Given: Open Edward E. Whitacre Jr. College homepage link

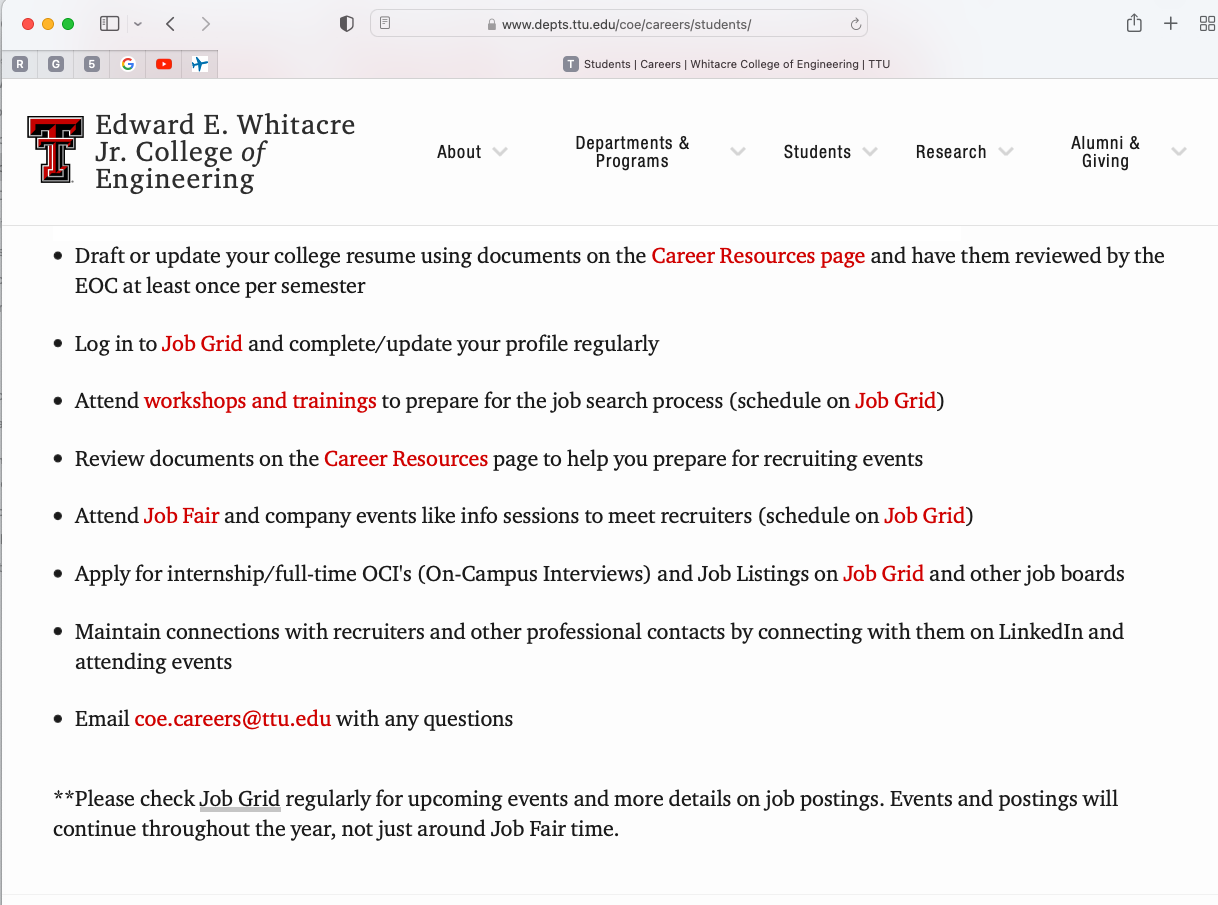Looking at the screenshot, I should [x=225, y=152].
